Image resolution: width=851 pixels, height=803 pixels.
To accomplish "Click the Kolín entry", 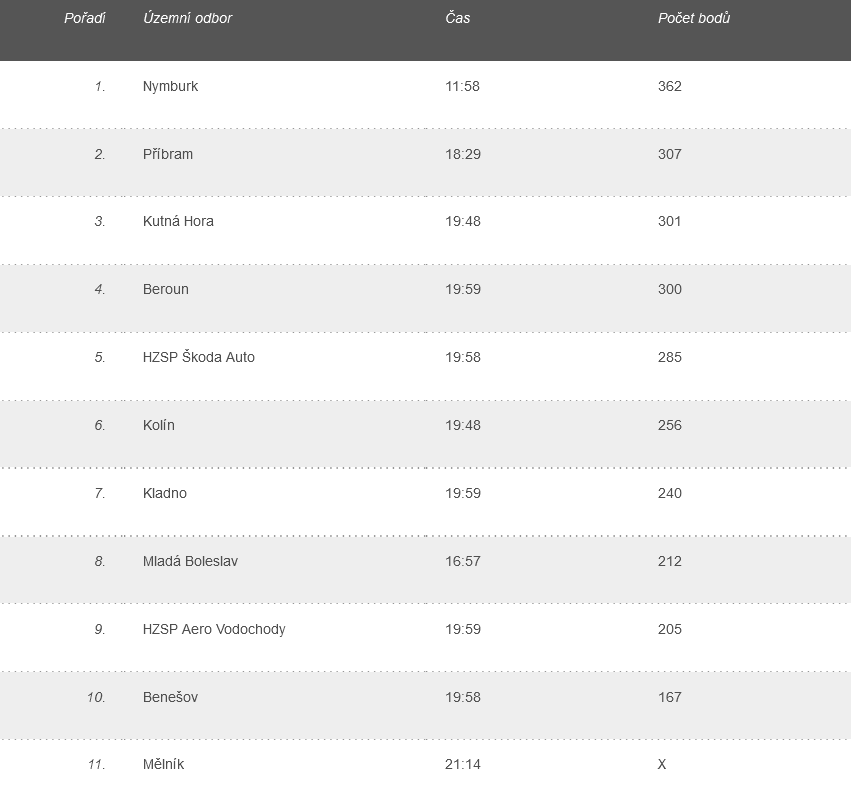I will [158, 425].
